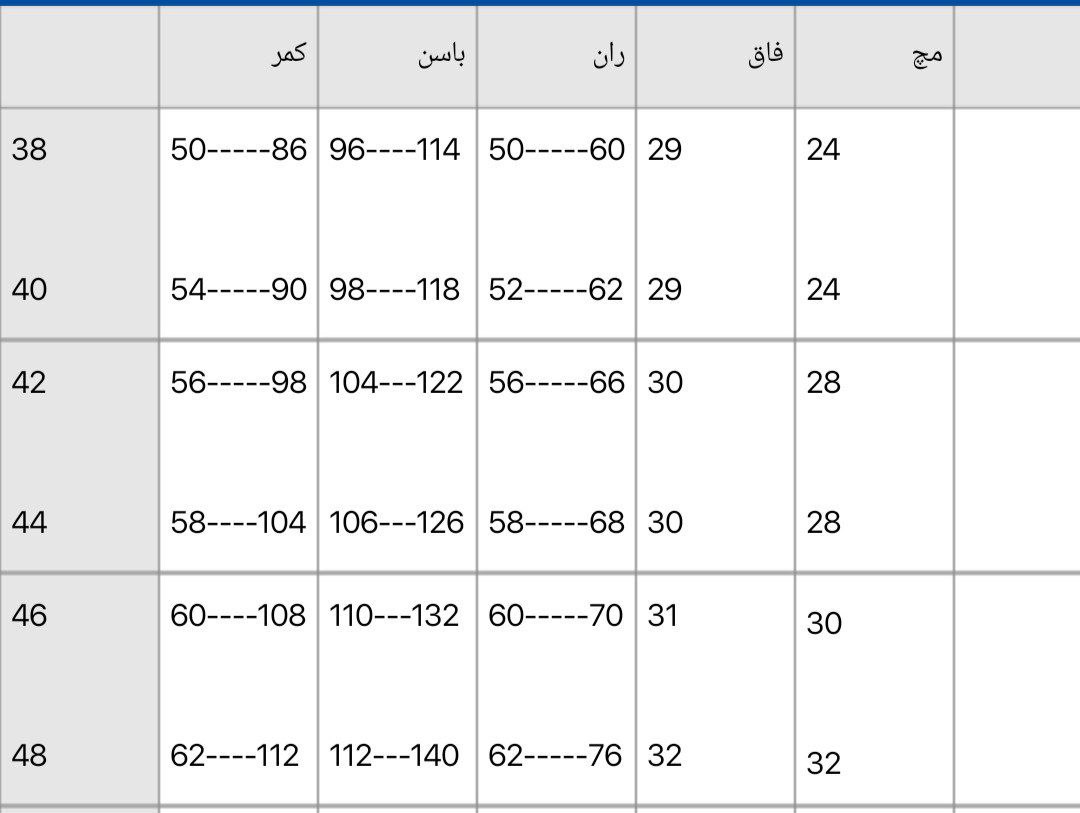Click the cell reading 112---140
The image size is (1080, 813).
395,755
